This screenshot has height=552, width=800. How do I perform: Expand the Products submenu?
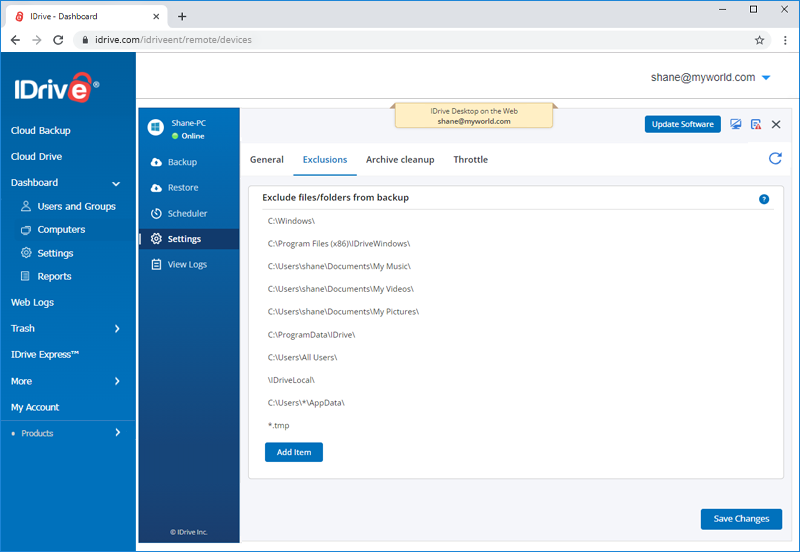tap(117, 433)
